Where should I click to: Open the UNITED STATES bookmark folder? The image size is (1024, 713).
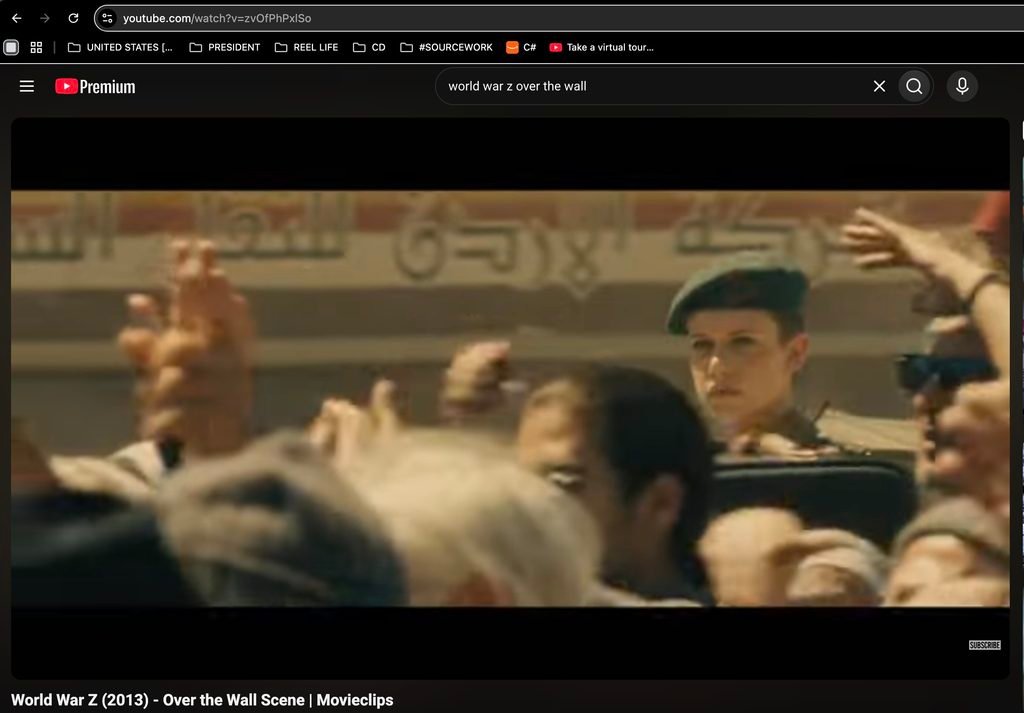click(120, 47)
